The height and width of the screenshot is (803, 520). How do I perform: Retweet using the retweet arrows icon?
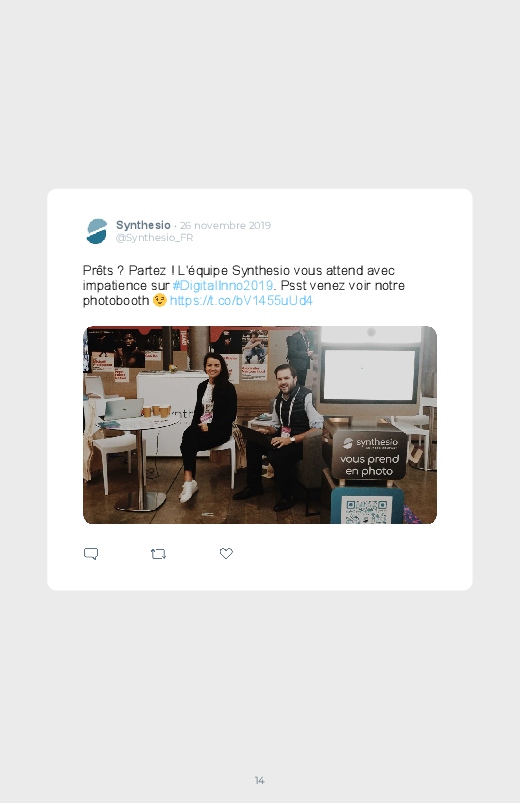158,554
